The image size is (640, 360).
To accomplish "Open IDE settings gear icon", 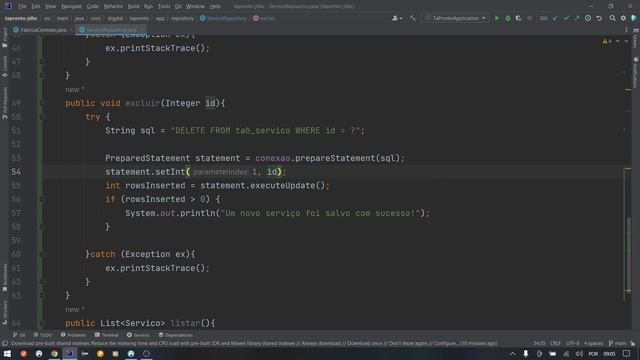I will point(623,18).
